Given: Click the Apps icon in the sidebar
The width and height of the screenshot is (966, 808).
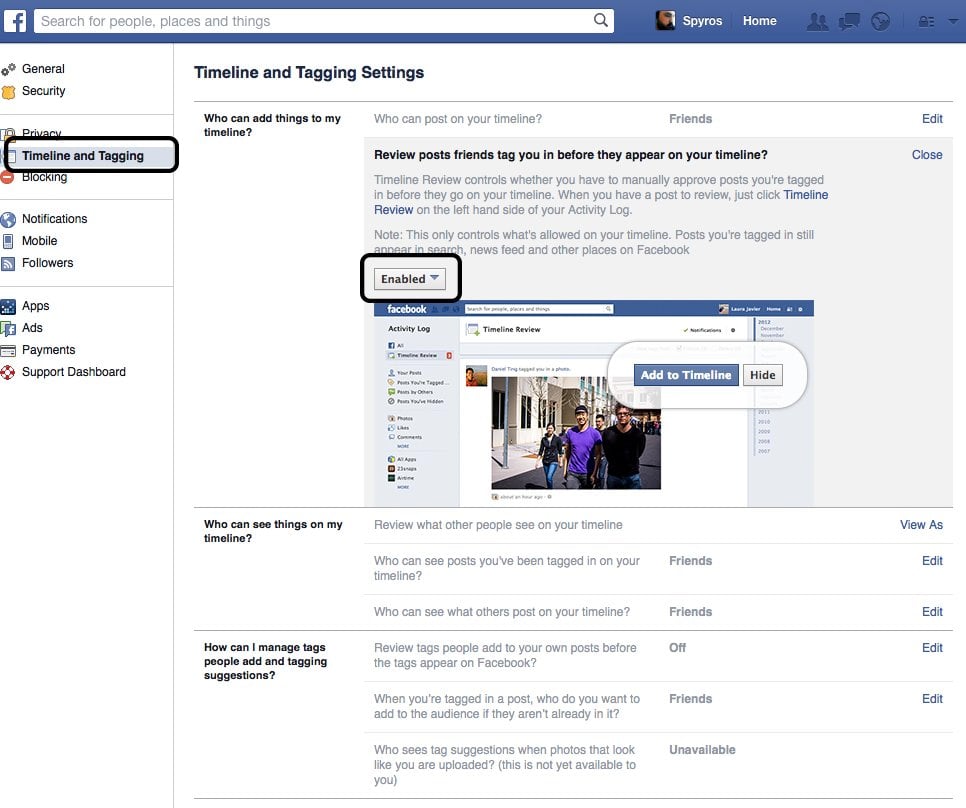Looking at the screenshot, I should pyautogui.click(x=8, y=306).
